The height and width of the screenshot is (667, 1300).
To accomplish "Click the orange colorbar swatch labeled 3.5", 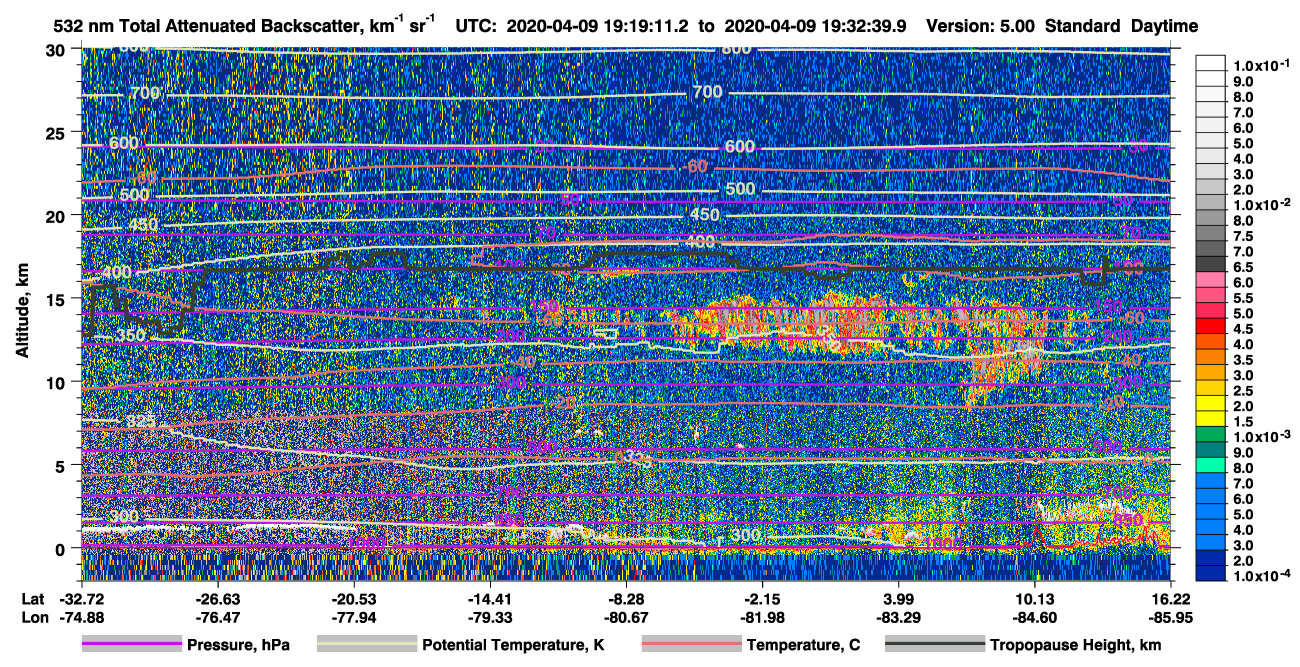I will click(x=1210, y=359).
